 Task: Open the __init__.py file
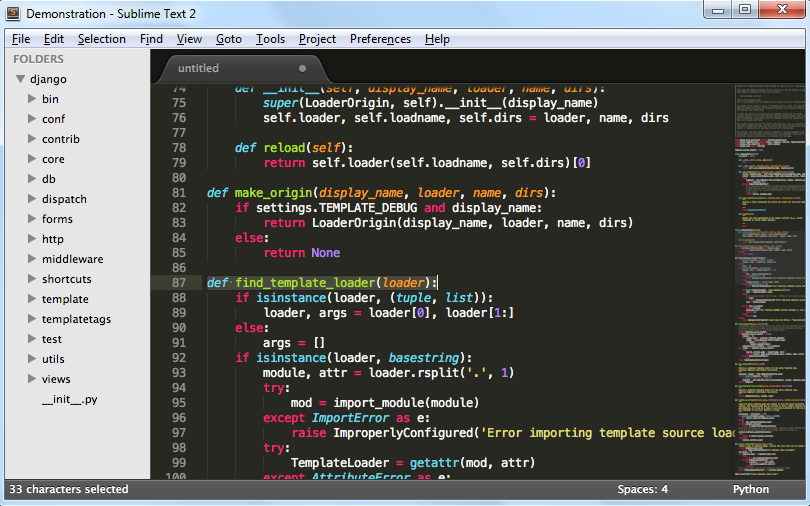coord(69,399)
